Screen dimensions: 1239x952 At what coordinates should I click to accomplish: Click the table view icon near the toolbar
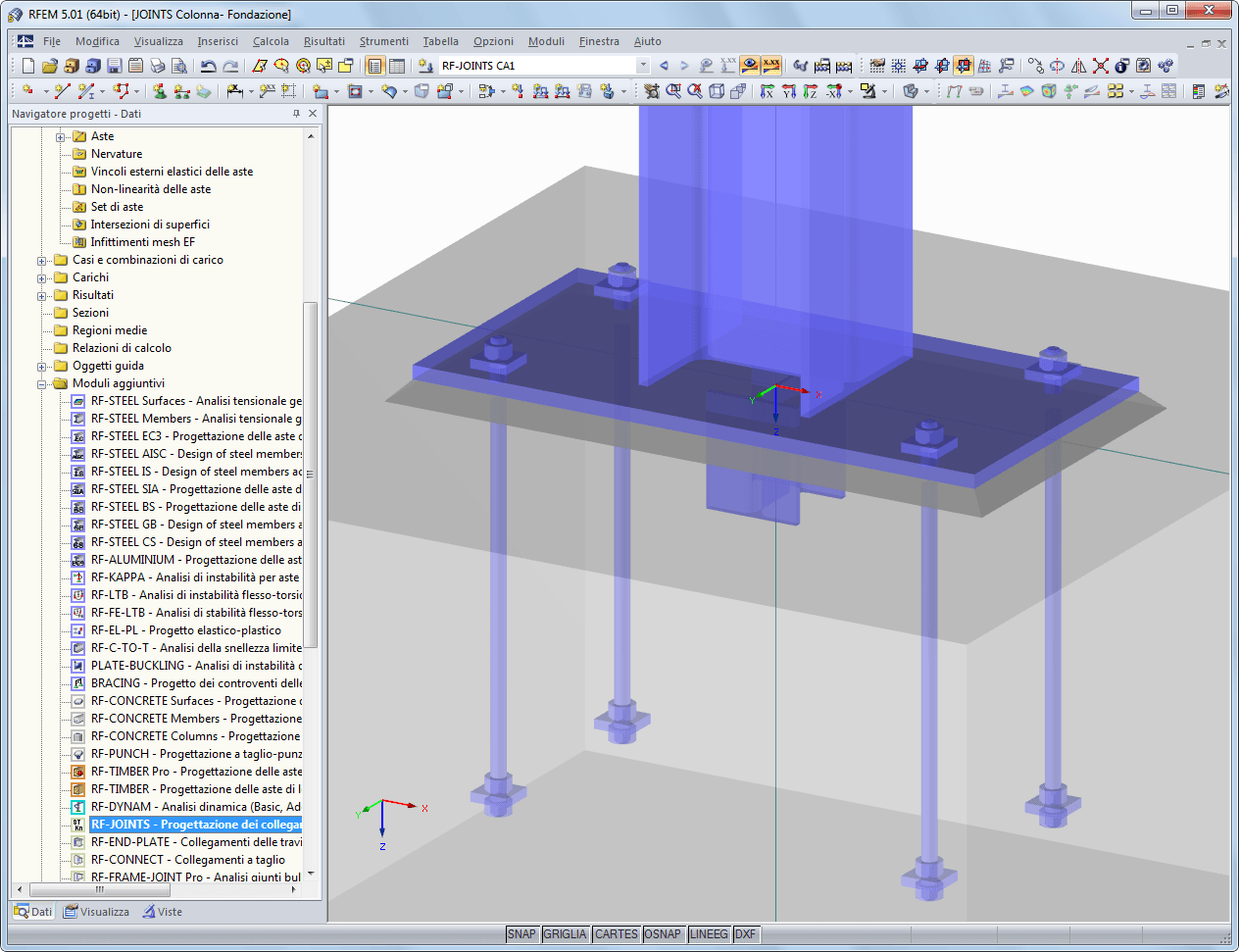[397, 66]
